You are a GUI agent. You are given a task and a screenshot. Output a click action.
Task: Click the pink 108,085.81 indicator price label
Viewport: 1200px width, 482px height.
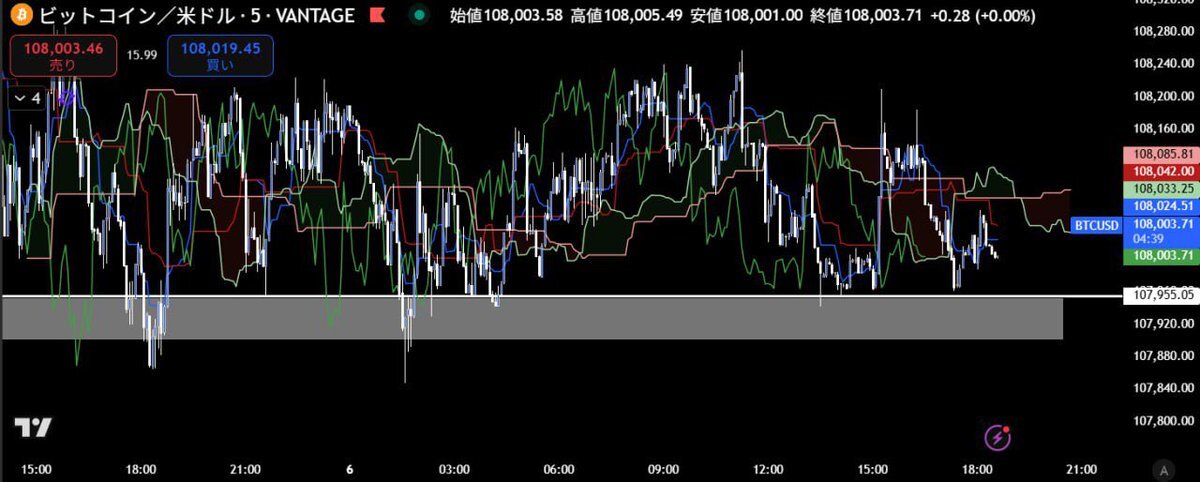pyautogui.click(x=1161, y=155)
